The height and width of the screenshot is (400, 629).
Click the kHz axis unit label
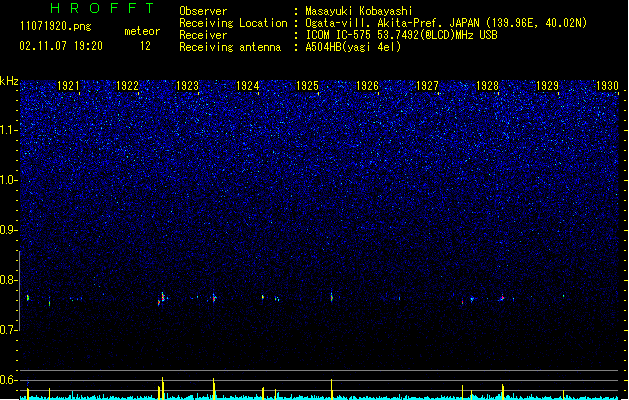[x=9, y=81]
